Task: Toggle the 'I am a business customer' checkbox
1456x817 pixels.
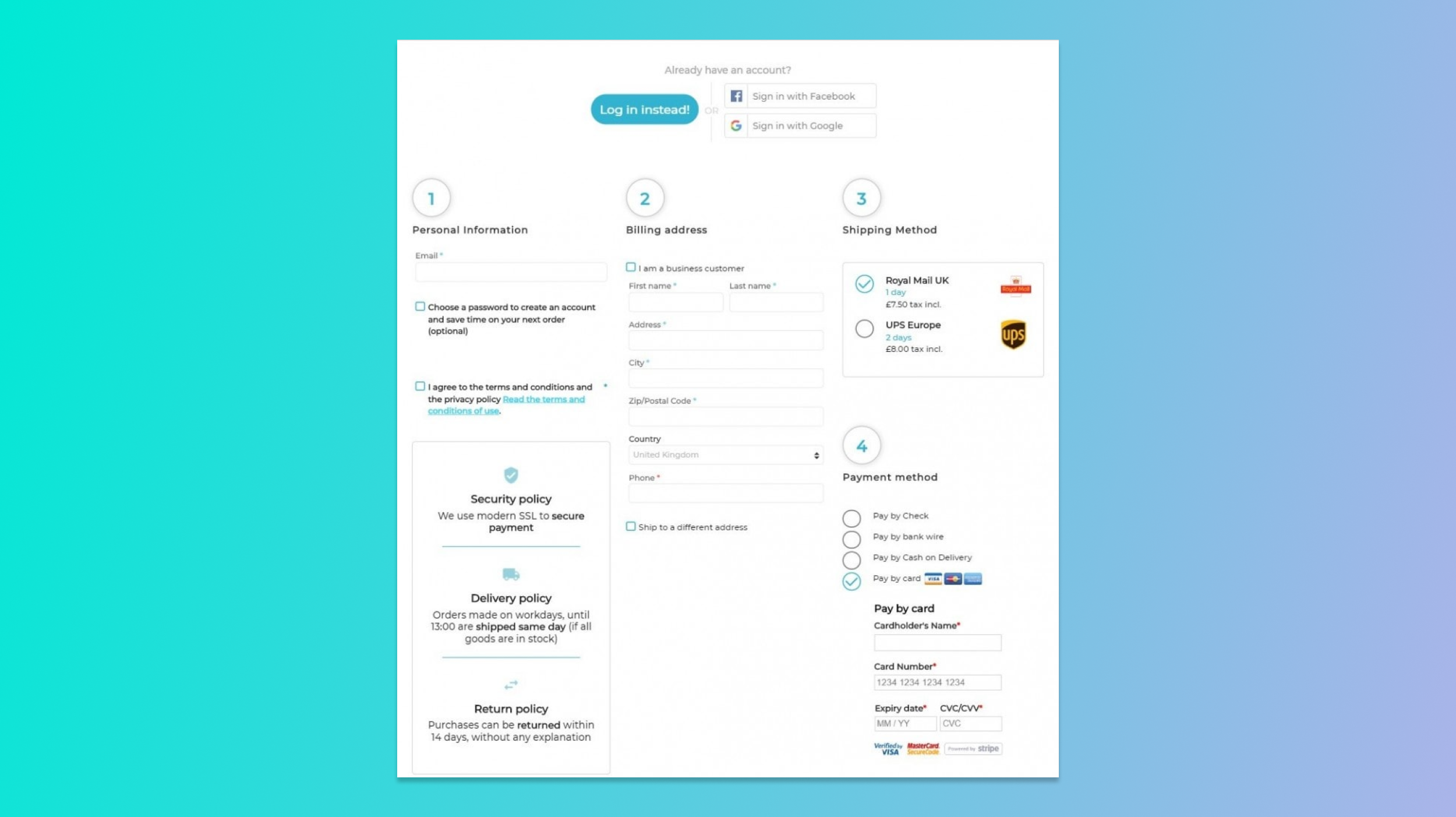Action: (631, 267)
